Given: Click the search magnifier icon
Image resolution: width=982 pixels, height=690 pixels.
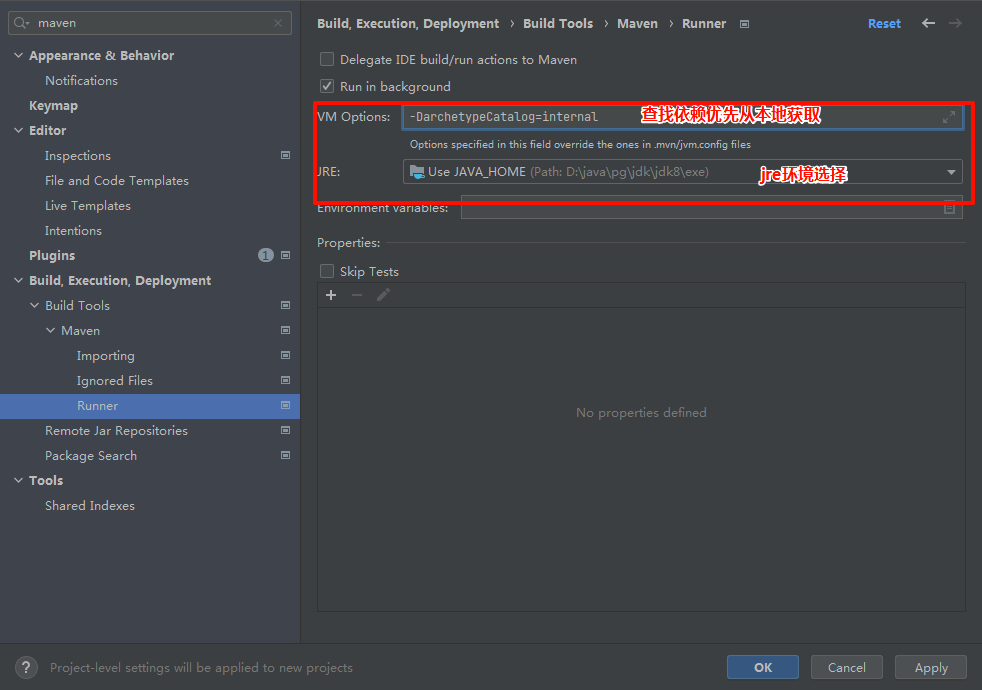Looking at the screenshot, I should point(21,23).
